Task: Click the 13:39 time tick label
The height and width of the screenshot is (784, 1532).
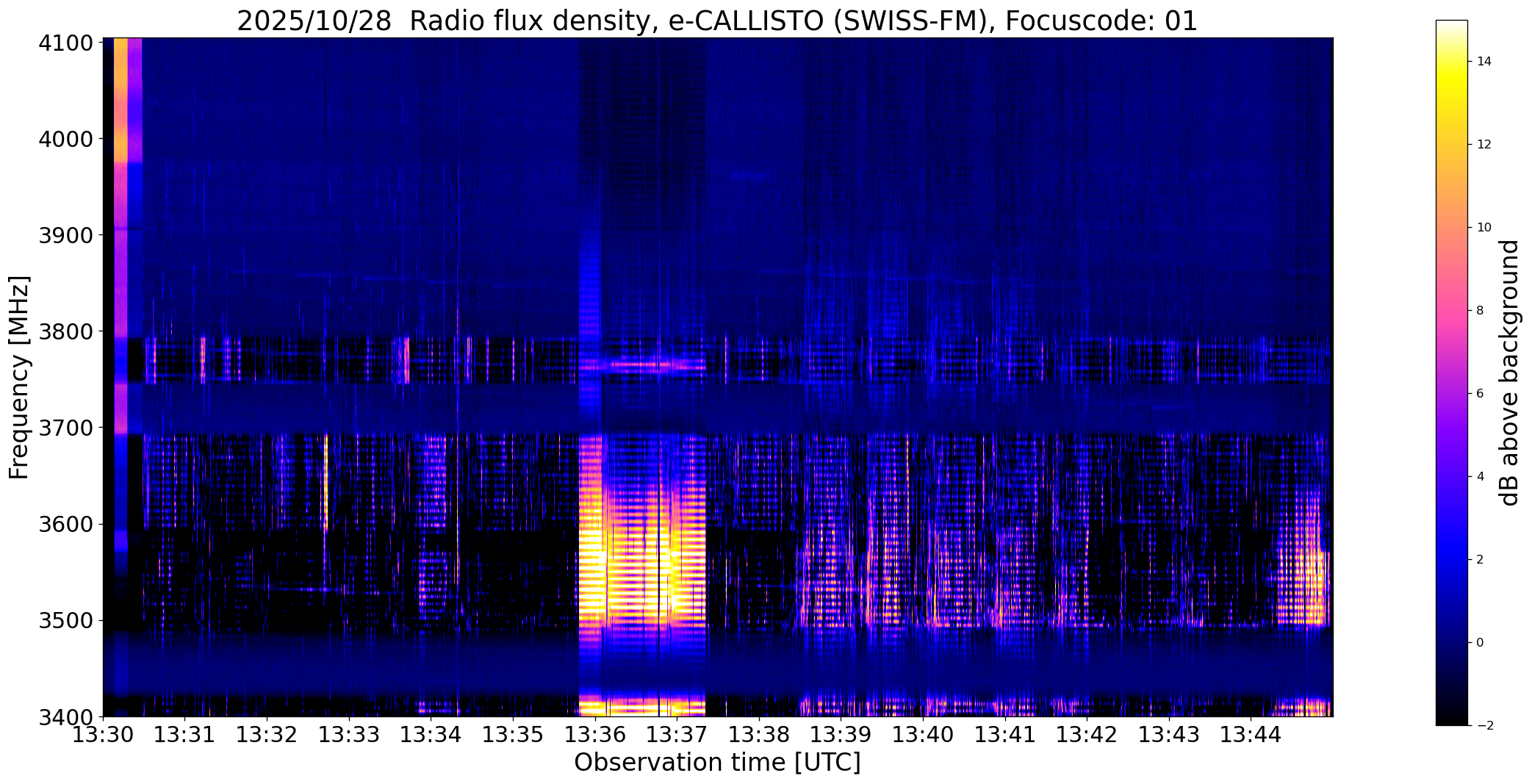Action: point(841,735)
